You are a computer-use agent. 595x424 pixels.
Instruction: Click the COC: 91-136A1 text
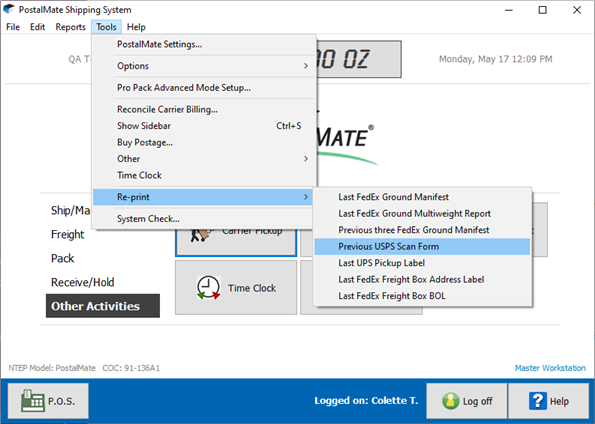pyautogui.click(x=131, y=368)
